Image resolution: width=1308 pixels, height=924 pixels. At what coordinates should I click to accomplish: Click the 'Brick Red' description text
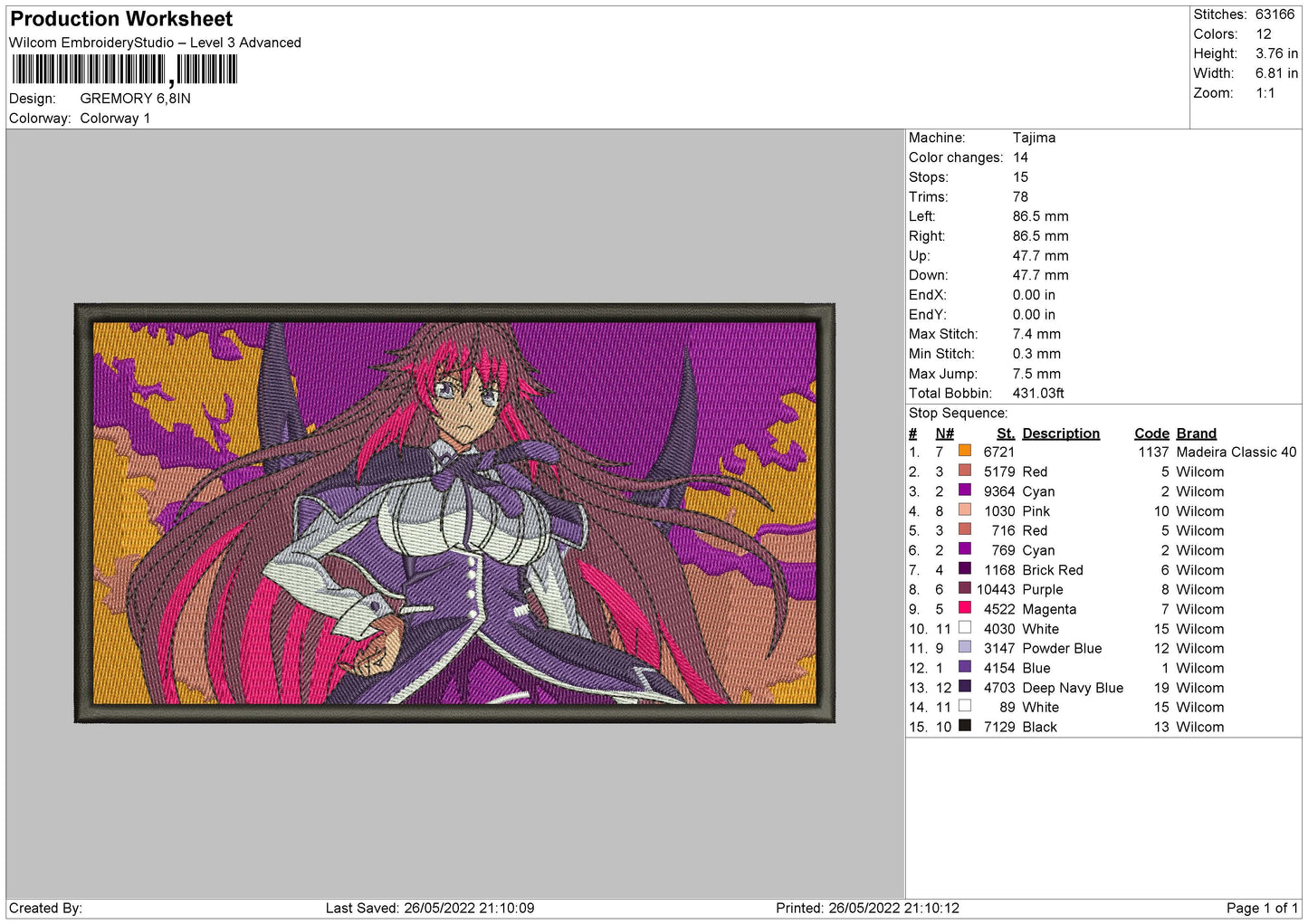tap(1053, 570)
